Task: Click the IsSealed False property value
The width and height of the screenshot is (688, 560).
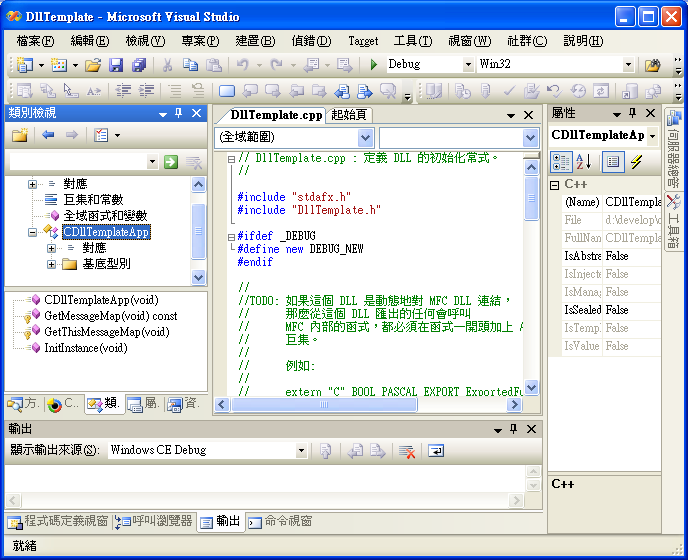Action: coord(632,310)
